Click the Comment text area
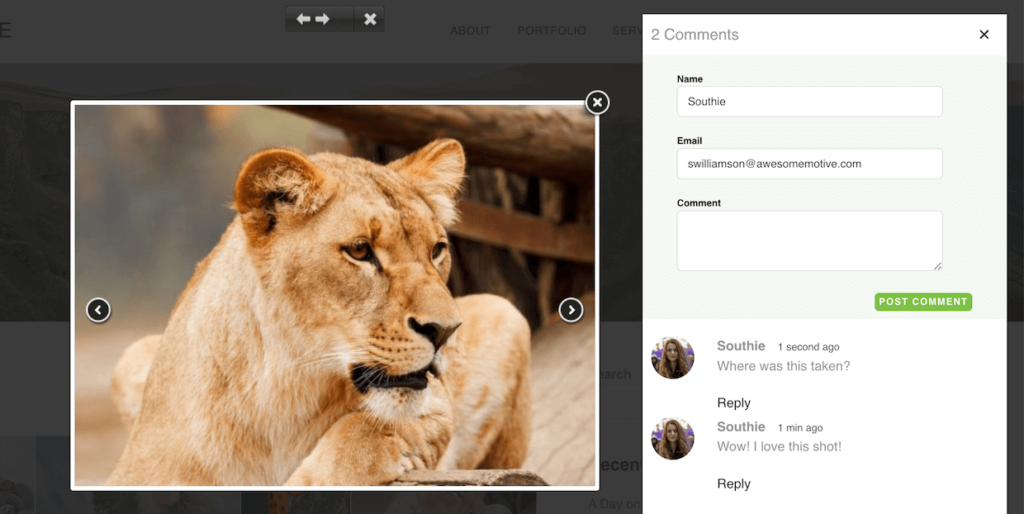The image size is (1024, 514). click(x=809, y=240)
